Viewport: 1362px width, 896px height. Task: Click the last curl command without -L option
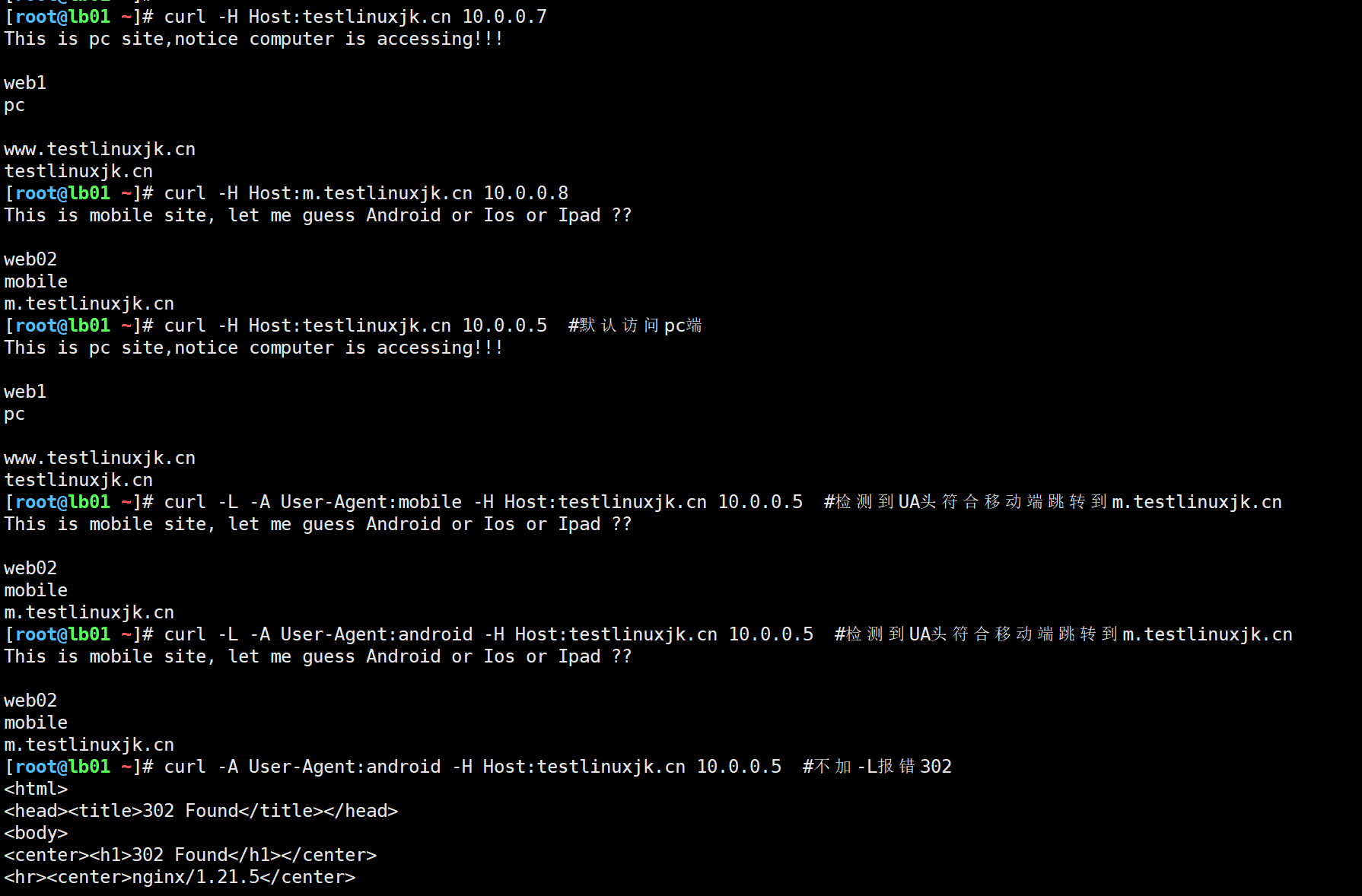coord(473,767)
